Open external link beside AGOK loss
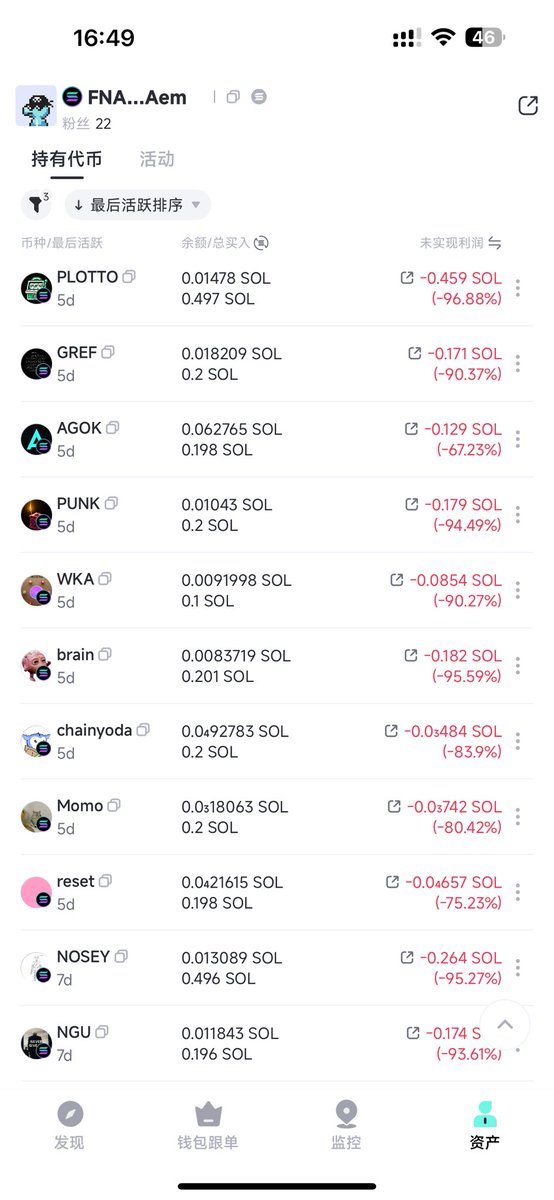Screen dimensions: 554x1200 (411, 429)
